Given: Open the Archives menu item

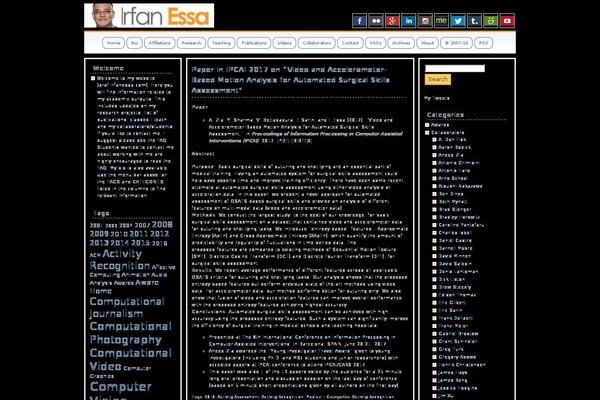Looking at the screenshot, I should click(401, 43).
